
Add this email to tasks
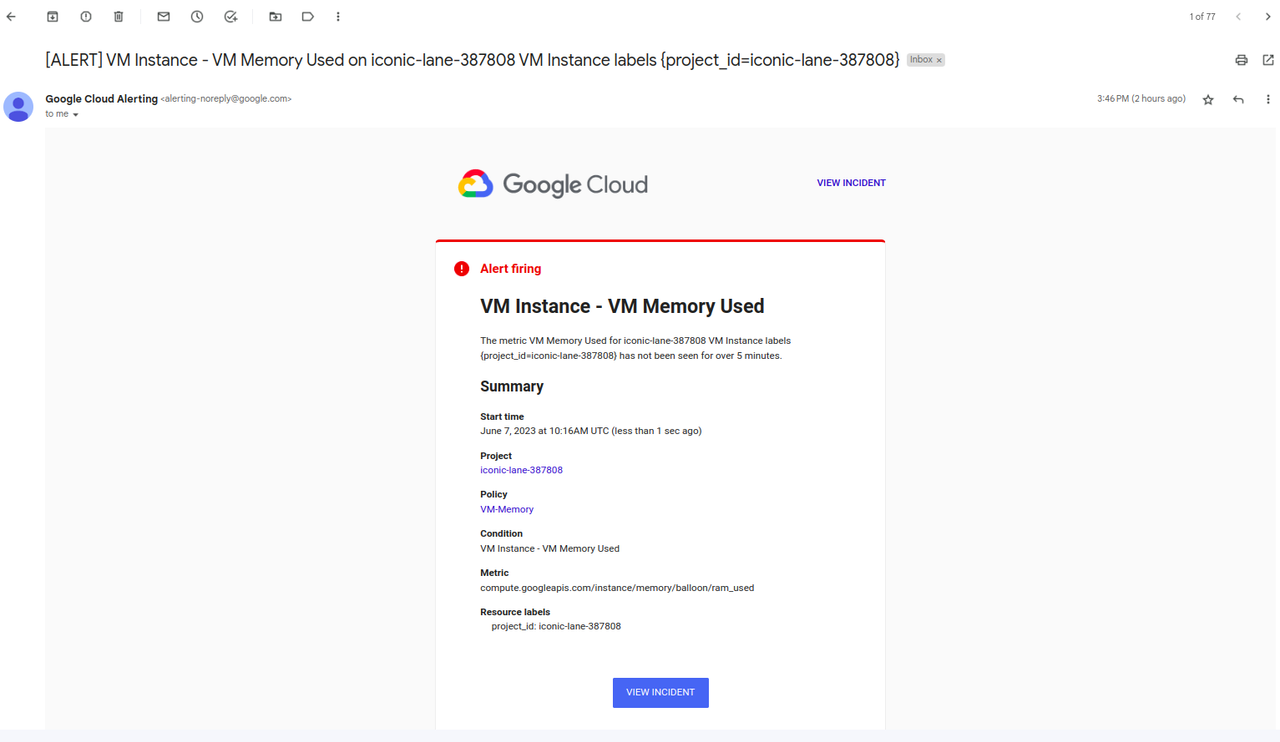click(230, 17)
